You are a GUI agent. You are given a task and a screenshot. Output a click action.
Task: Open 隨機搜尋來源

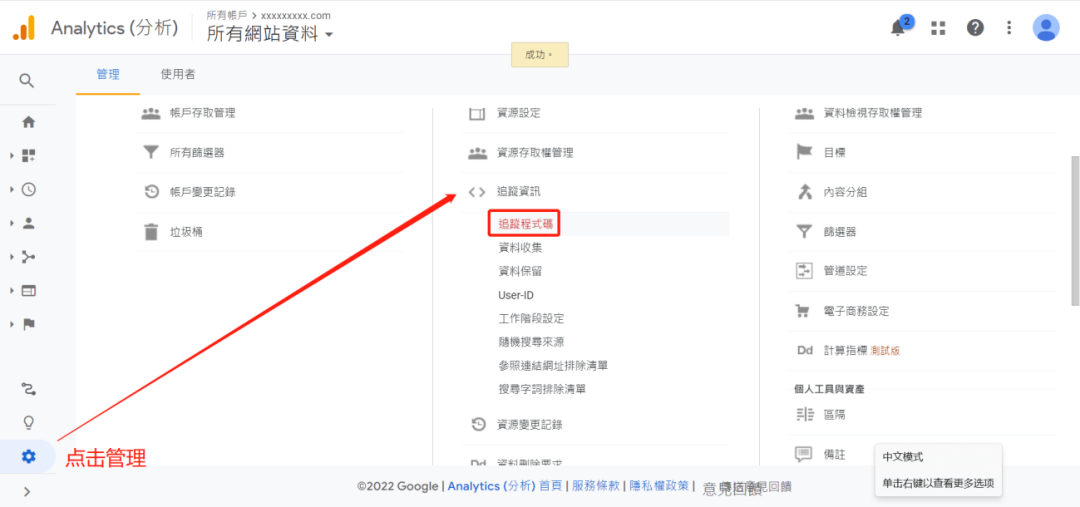(x=531, y=342)
